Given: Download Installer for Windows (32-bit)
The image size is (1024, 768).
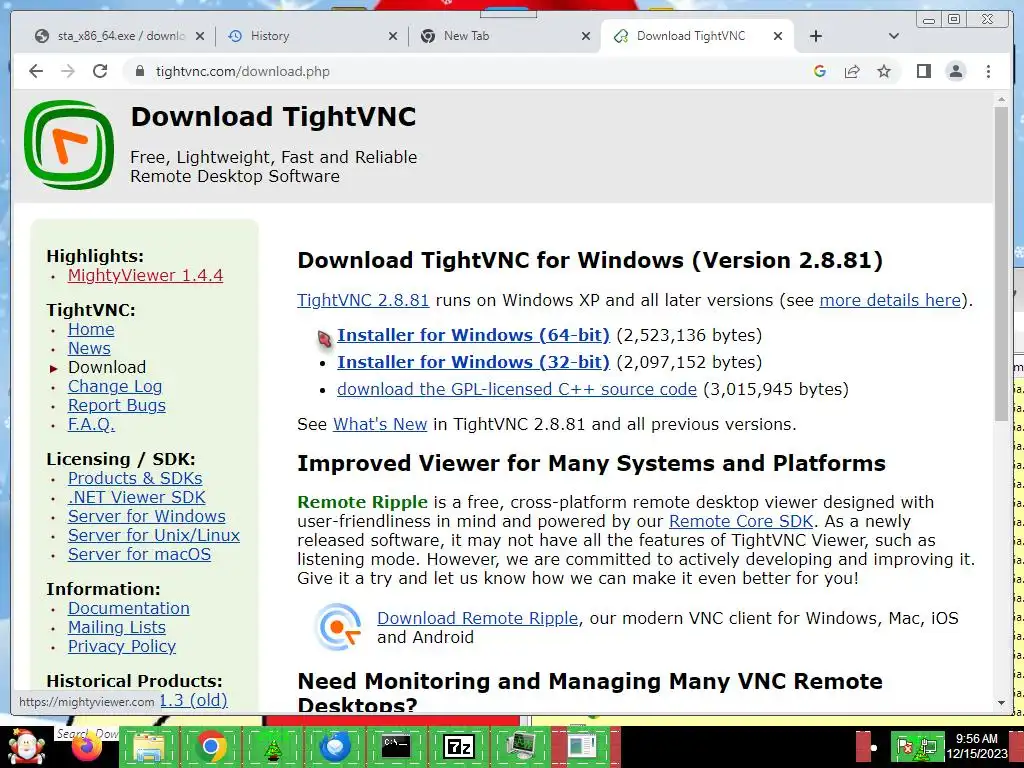Looking at the screenshot, I should point(473,362).
